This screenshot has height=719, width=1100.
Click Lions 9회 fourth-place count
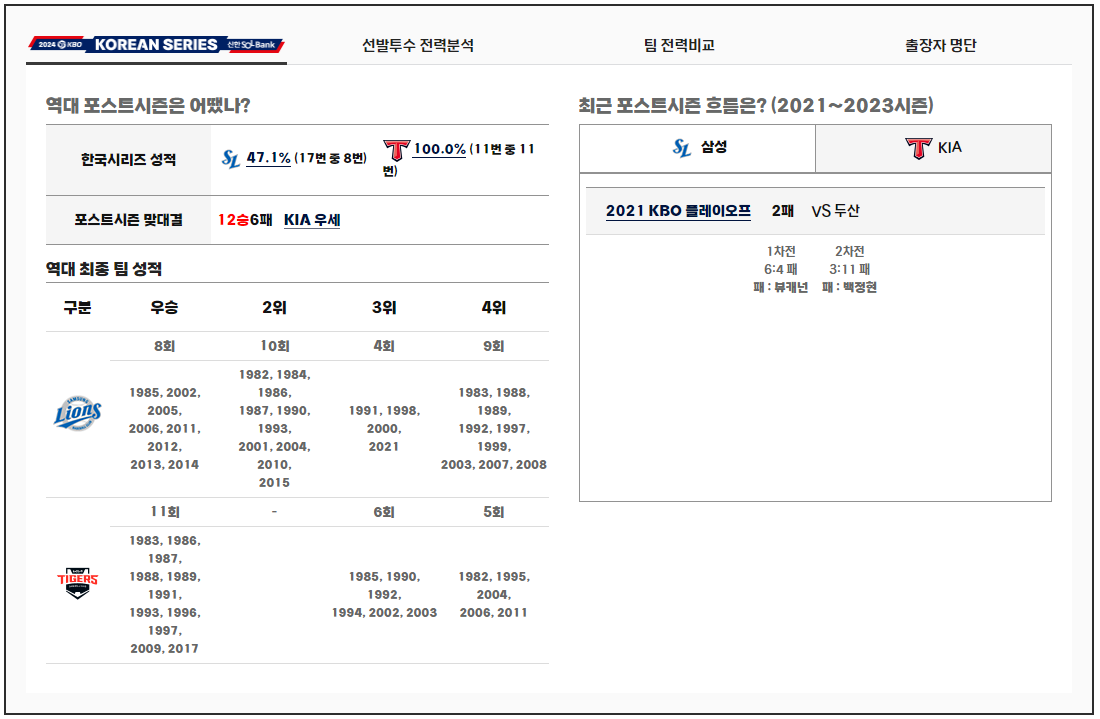pyautogui.click(x=494, y=346)
